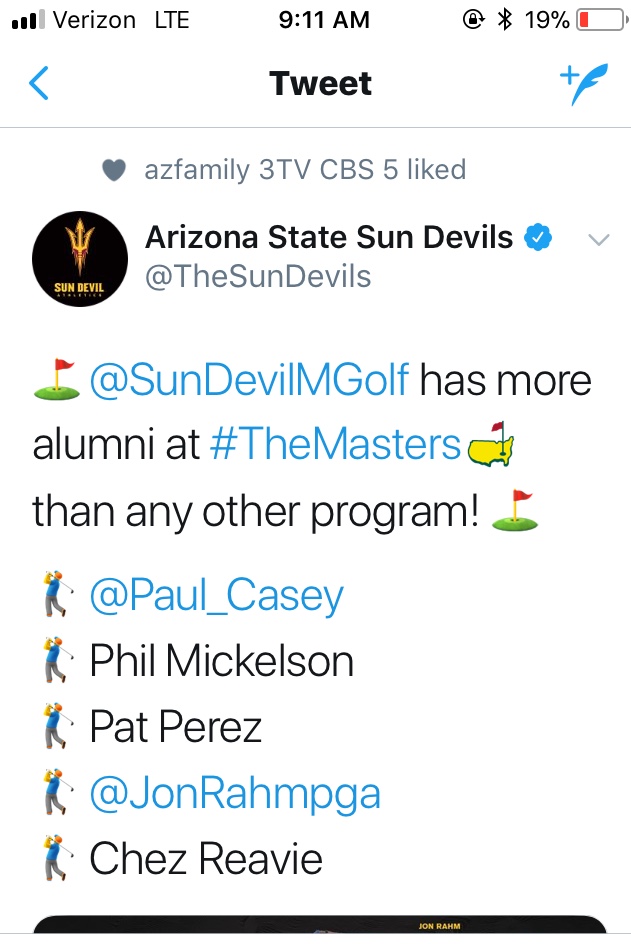Image resolution: width=631 pixels, height=944 pixels.
Task: Tap the Arizona State Sun Devils name
Action: tap(329, 238)
